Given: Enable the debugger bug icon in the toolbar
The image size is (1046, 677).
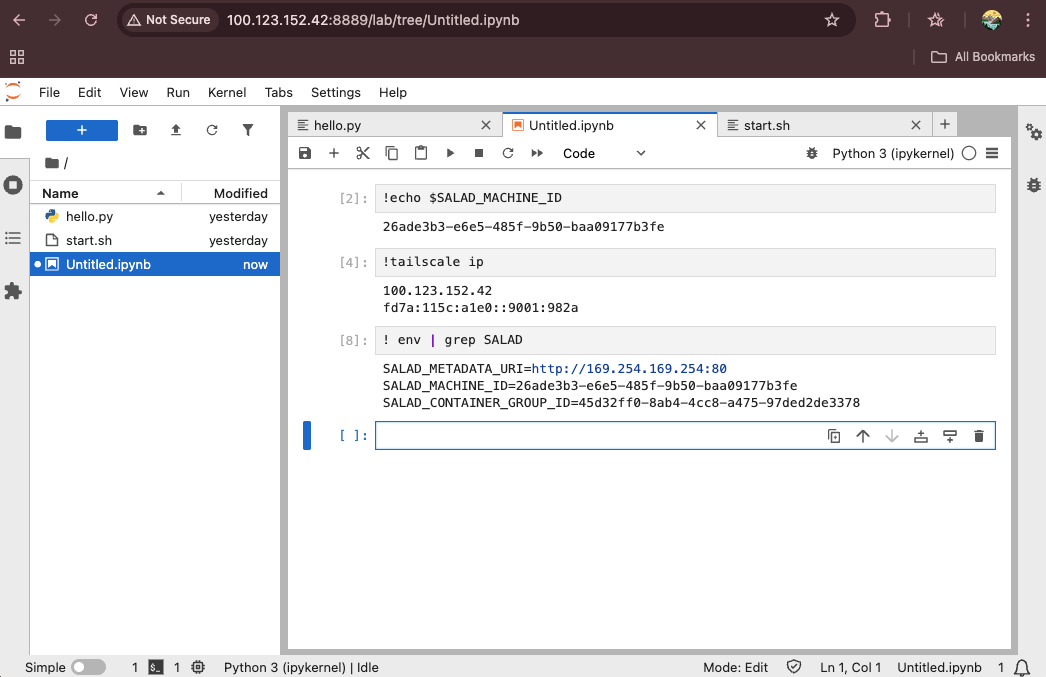Looking at the screenshot, I should (812, 153).
